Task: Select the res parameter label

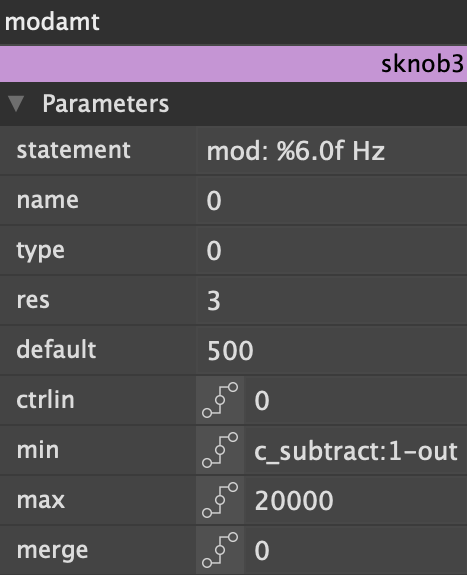Action: click(33, 300)
